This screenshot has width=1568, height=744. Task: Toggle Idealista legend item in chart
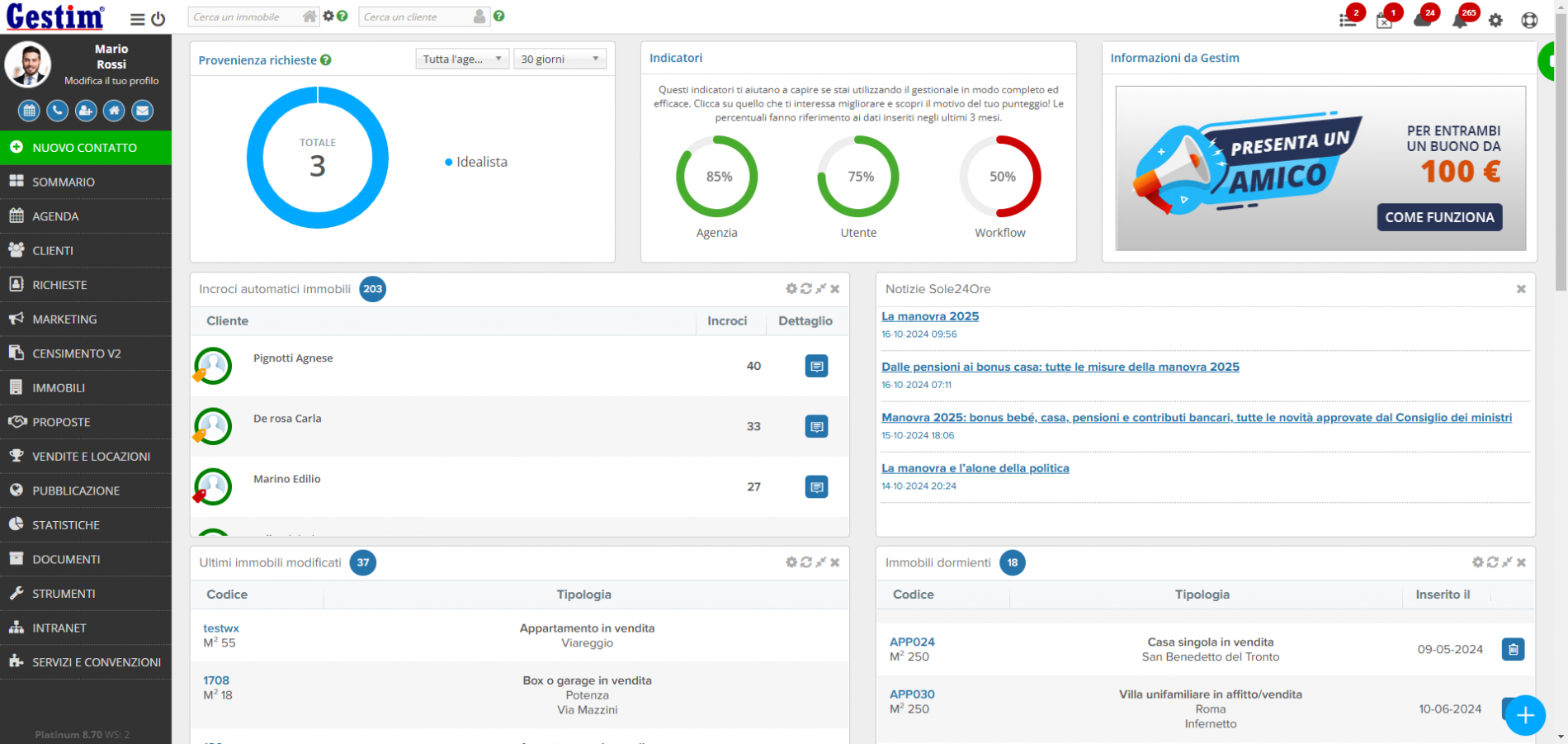[x=476, y=163]
